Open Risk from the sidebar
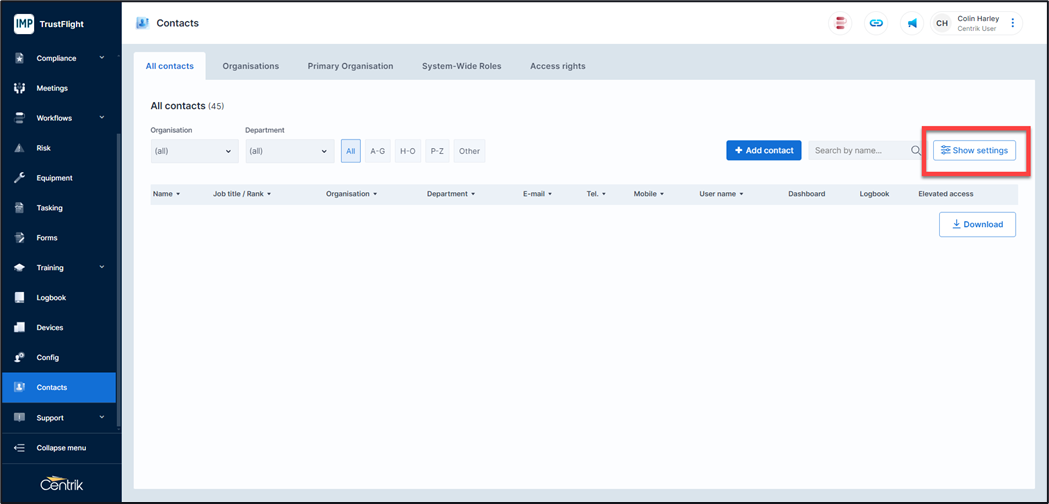The width and height of the screenshot is (1049, 504). click(x=44, y=148)
